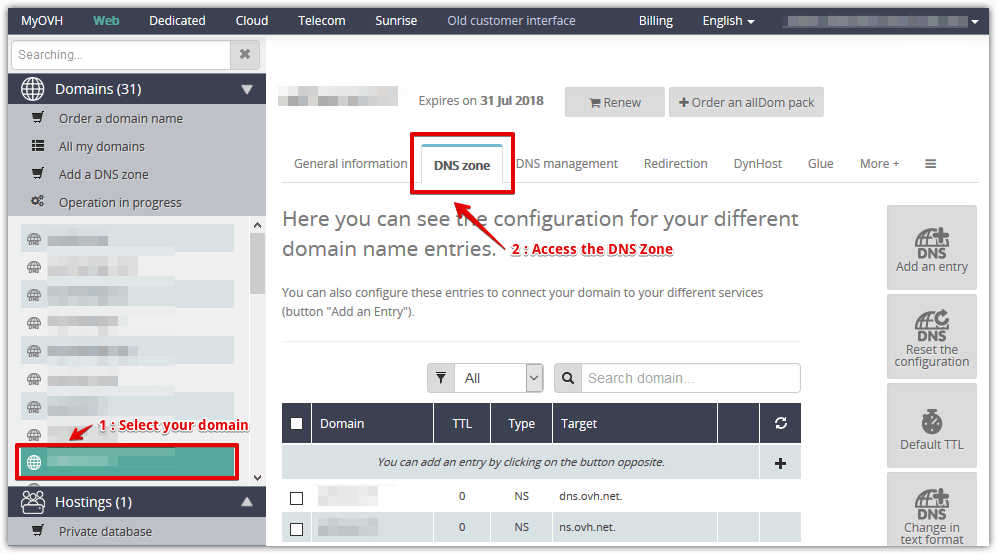Viewport: 997px width, 554px height.
Task: Open Private database
Action: tap(106, 532)
